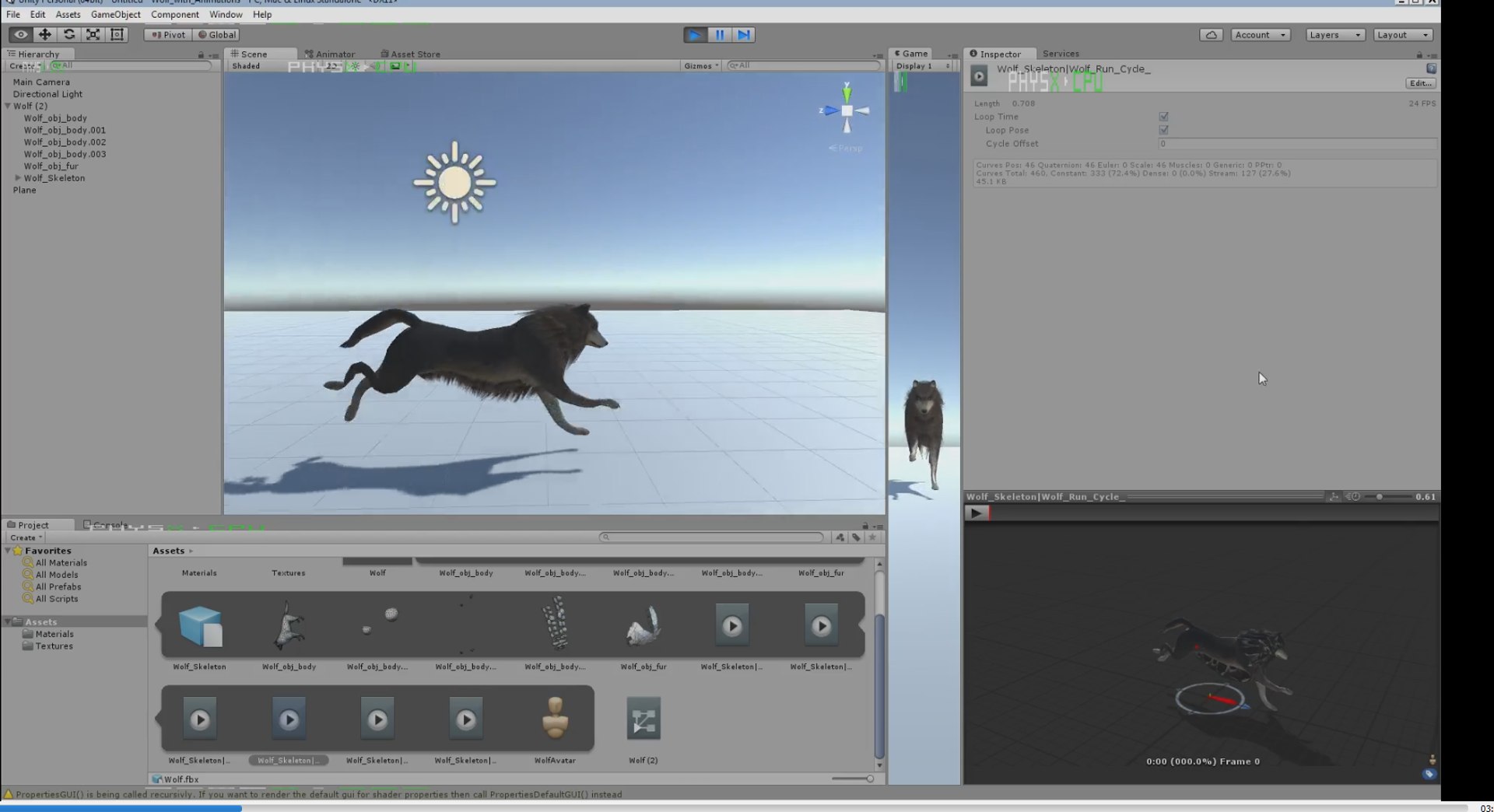This screenshot has width=1494, height=812.
Task: Toggle scene lighting button in Scene toolbar
Action: pyautogui.click(x=356, y=66)
